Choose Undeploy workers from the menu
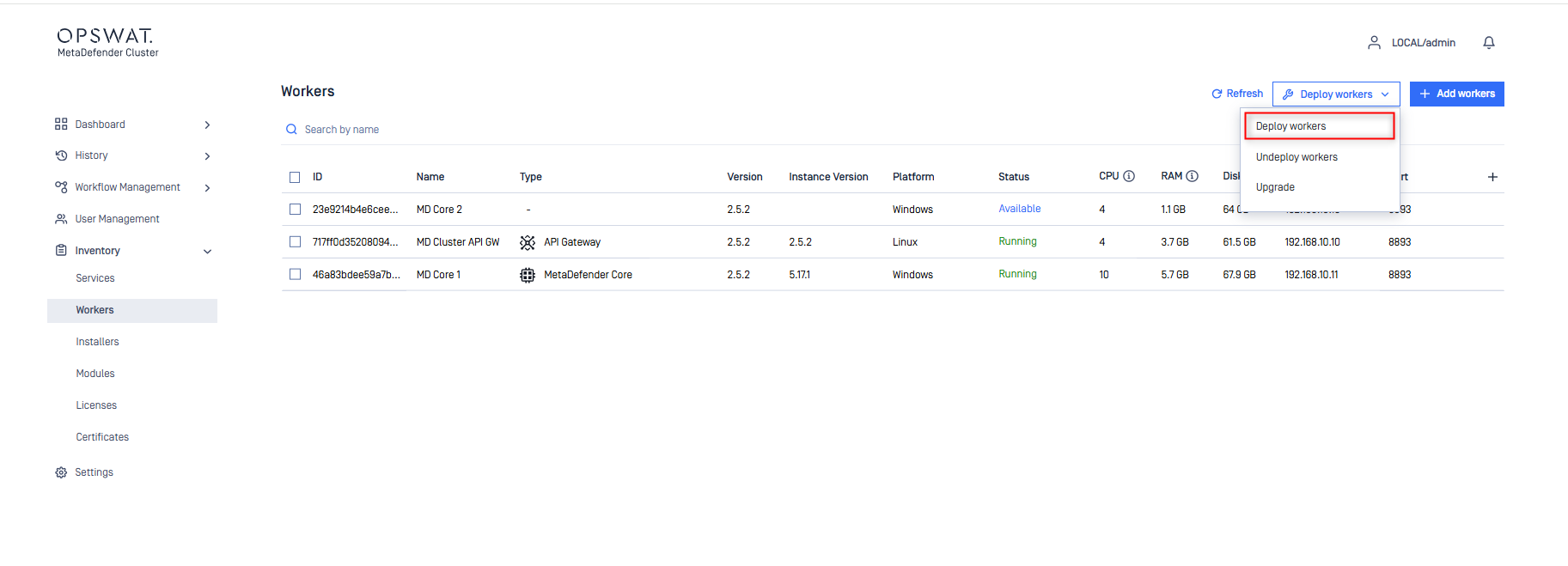This screenshot has width=1568, height=566. tap(1296, 157)
